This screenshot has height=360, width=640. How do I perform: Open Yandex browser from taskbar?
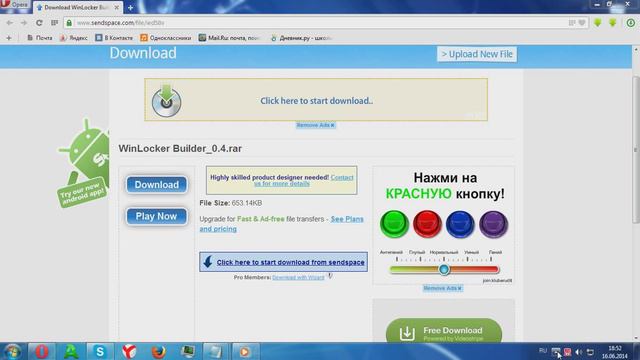coord(129,351)
